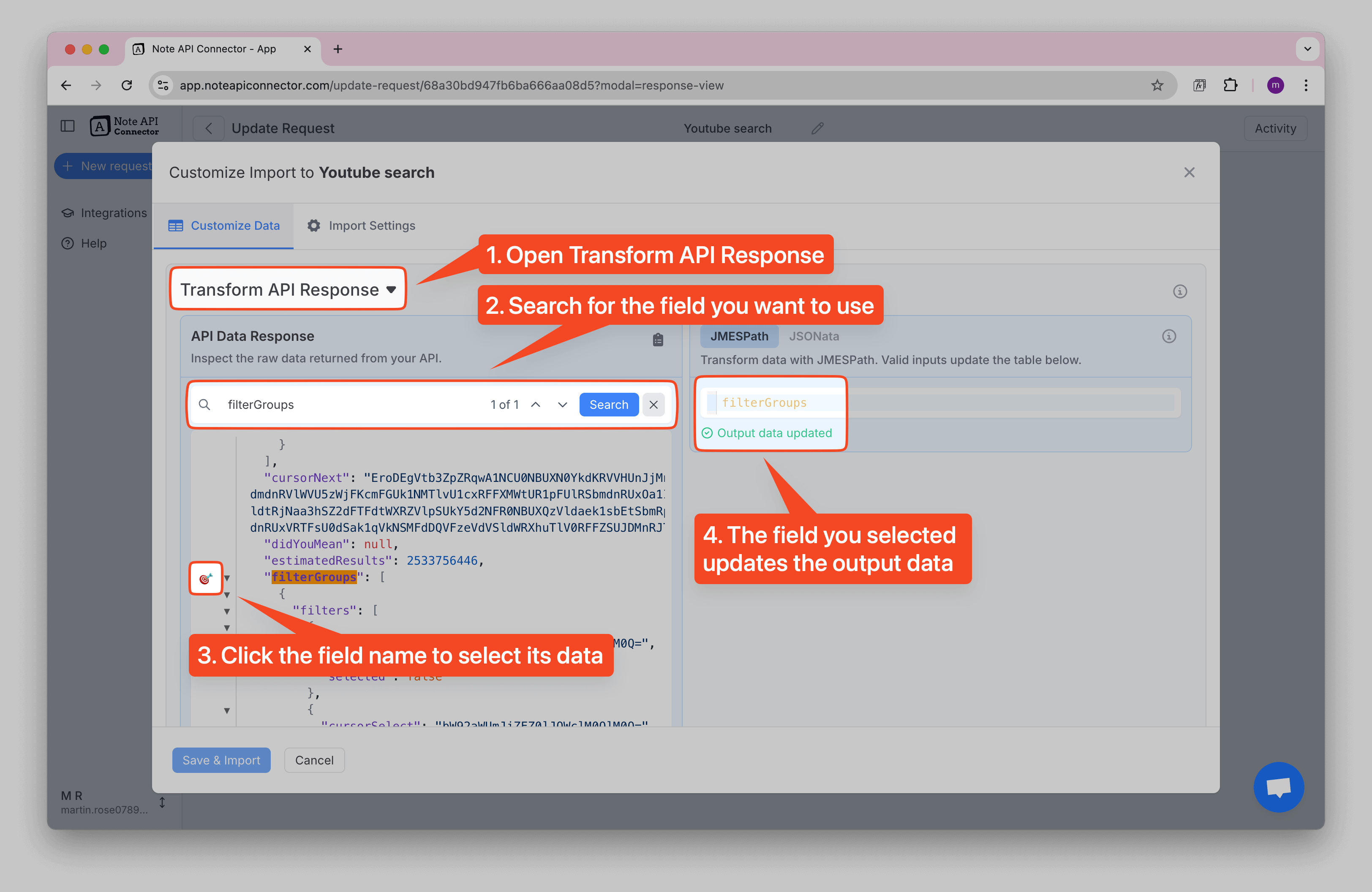Open the Transform API Response dropdown

coord(287,289)
